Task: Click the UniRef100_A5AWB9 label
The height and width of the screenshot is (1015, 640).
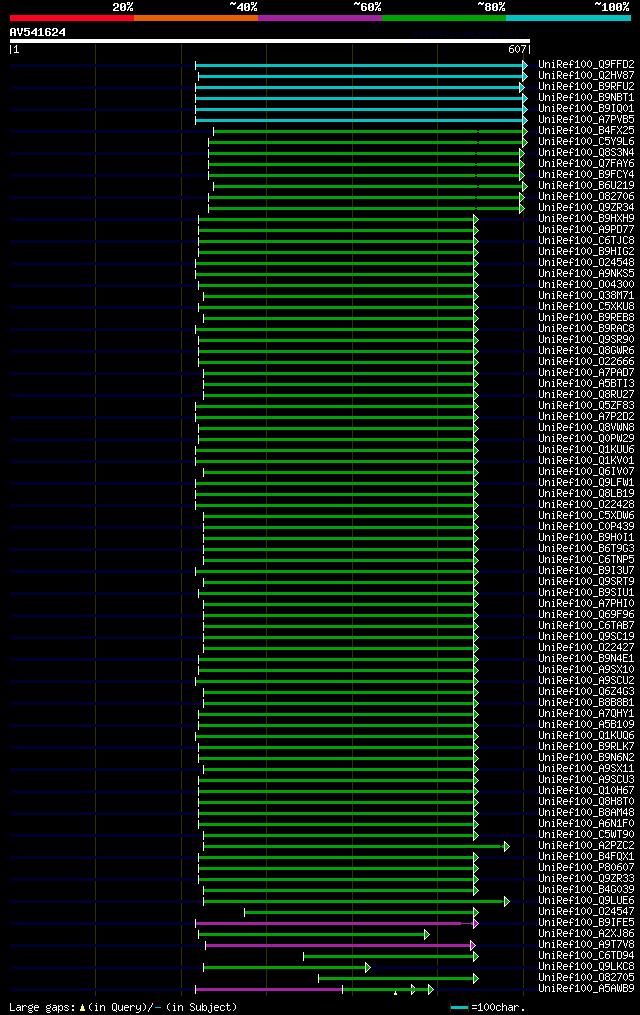Action: (x=586, y=988)
